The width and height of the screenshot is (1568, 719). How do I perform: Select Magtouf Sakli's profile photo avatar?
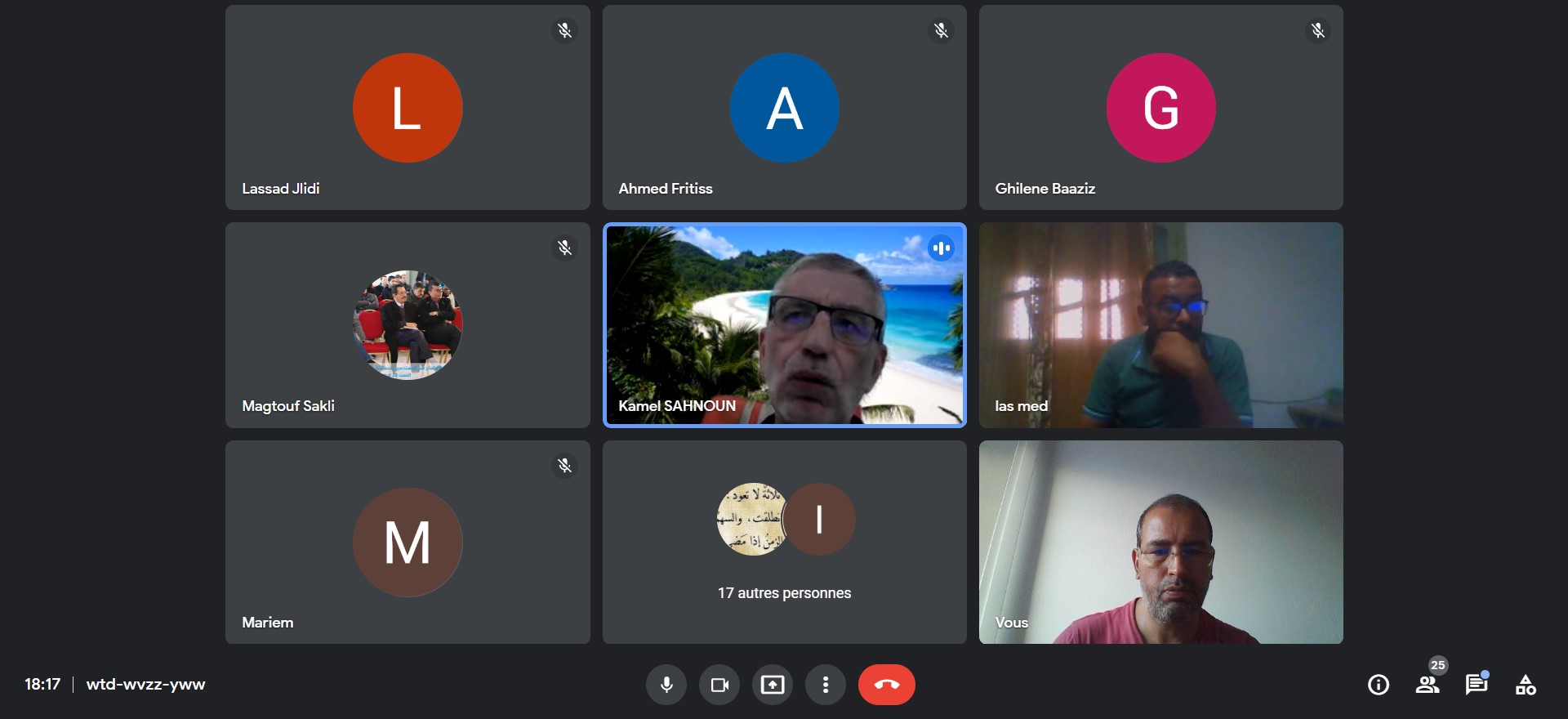(408, 325)
